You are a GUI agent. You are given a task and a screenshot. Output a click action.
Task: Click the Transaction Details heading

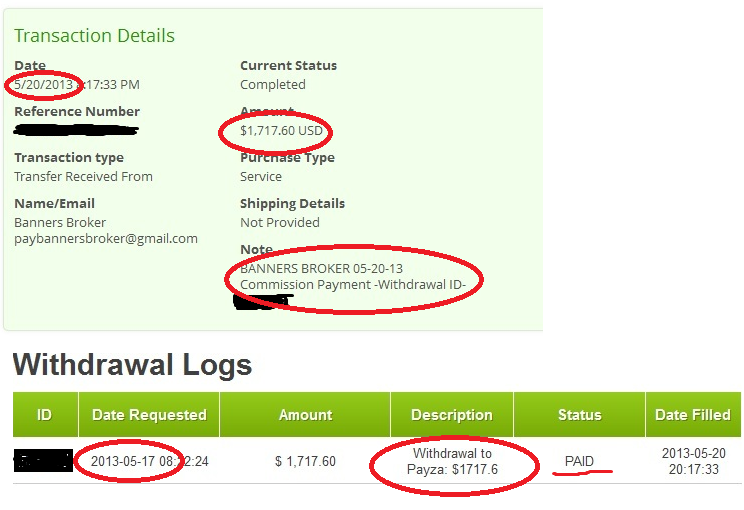[x=94, y=36]
